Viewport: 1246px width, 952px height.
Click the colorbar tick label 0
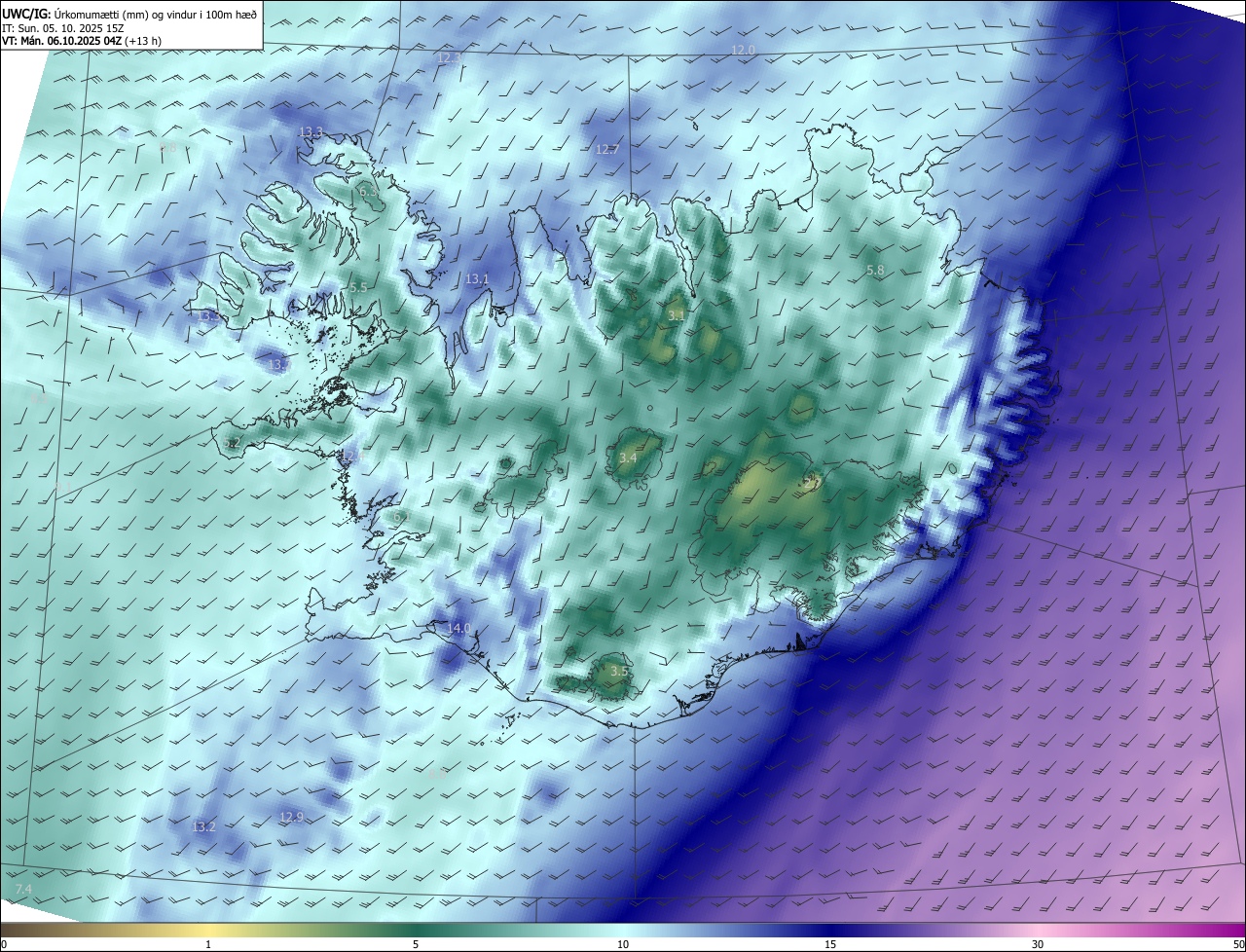pos(4,944)
